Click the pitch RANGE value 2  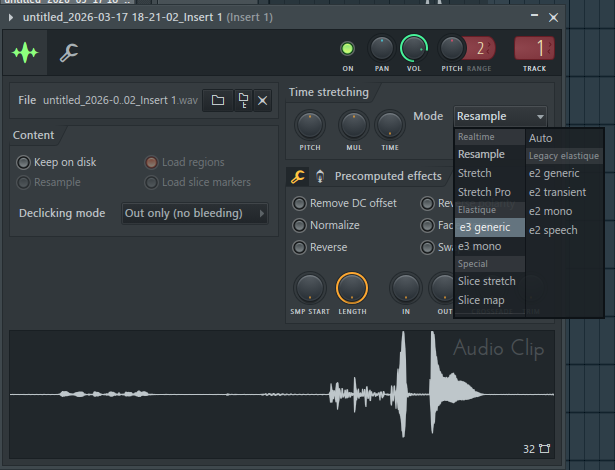click(x=481, y=48)
